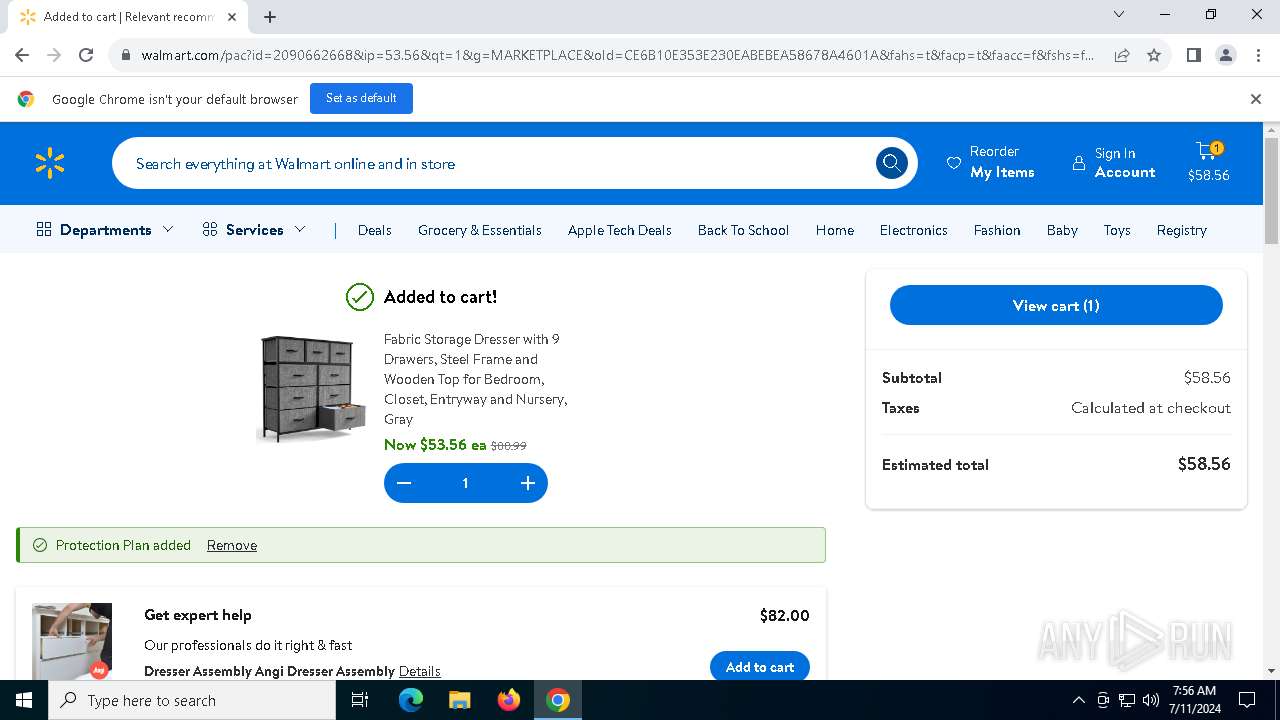Open the cart icon showing $58.56
The width and height of the screenshot is (1280, 720).
1208,162
